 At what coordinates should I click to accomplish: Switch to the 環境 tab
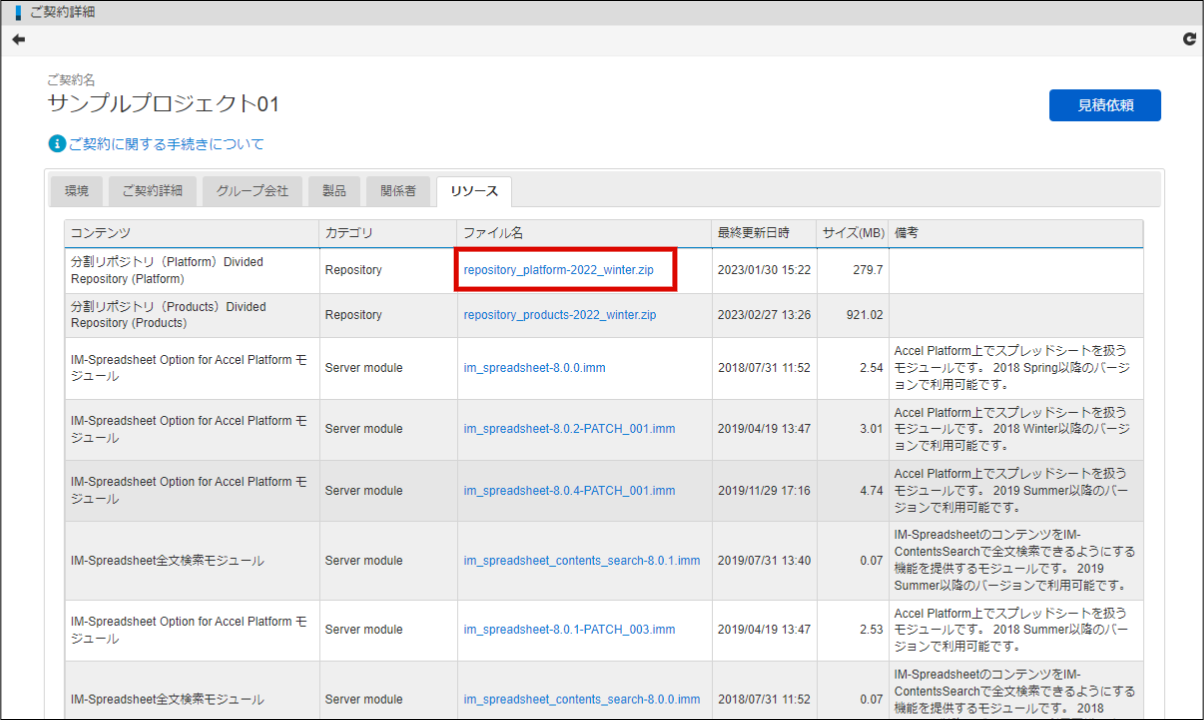click(77, 191)
